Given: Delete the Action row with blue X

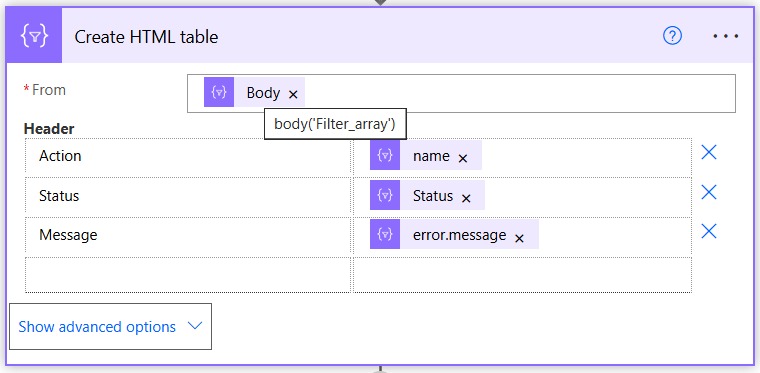Looking at the screenshot, I should [x=709, y=153].
